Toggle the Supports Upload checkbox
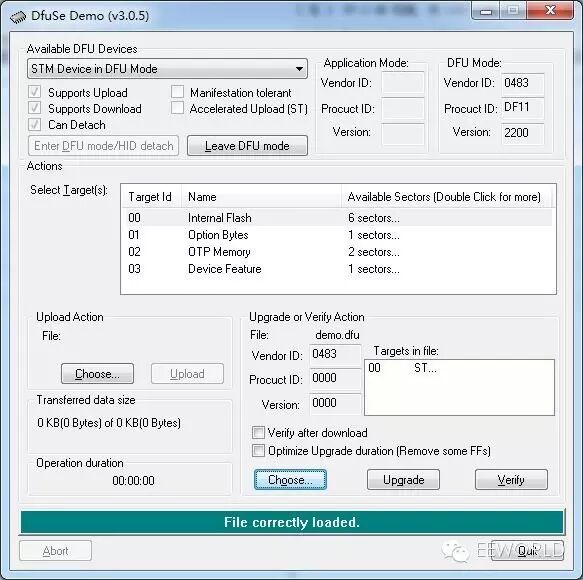This screenshot has width=583, height=580. point(35,92)
